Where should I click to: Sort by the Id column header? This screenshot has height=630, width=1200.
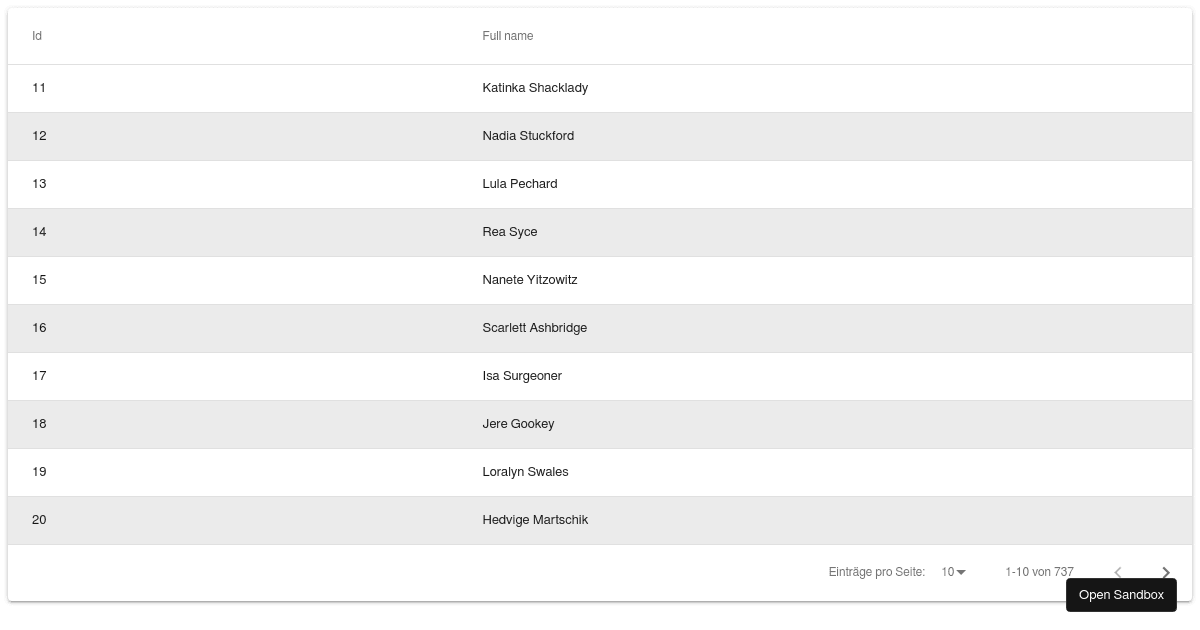(37, 36)
